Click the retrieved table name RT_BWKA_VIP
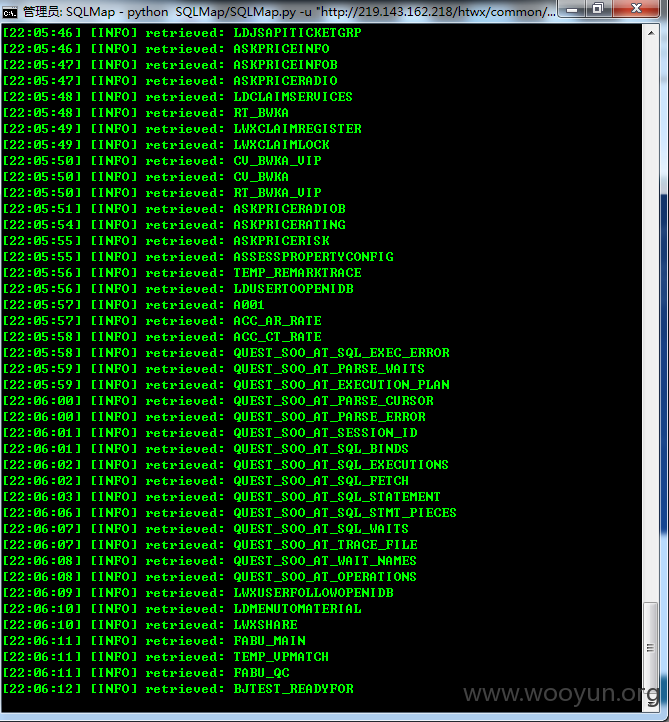The width and height of the screenshot is (669, 722). 277,192
